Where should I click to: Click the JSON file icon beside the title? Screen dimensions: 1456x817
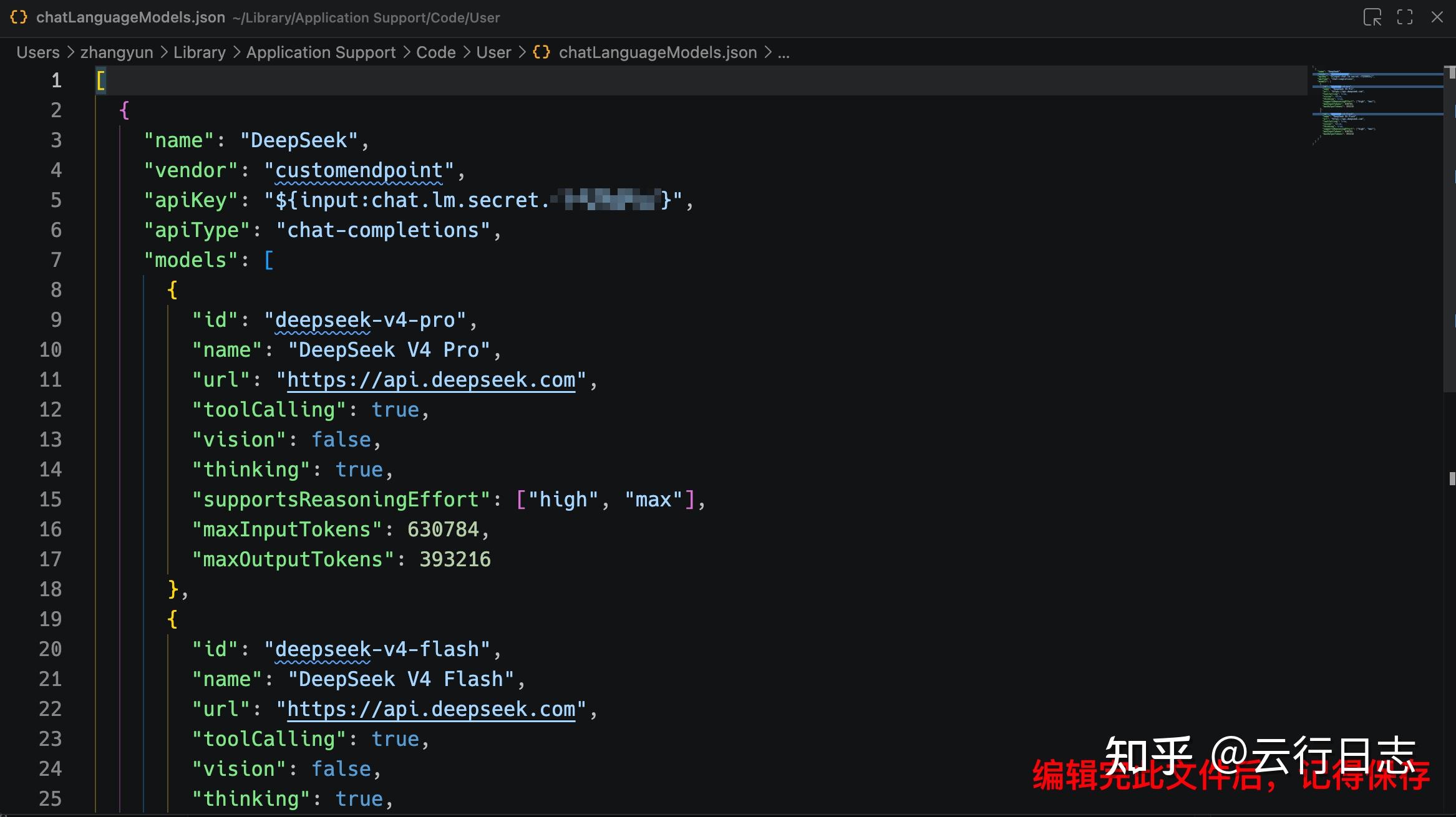19,17
